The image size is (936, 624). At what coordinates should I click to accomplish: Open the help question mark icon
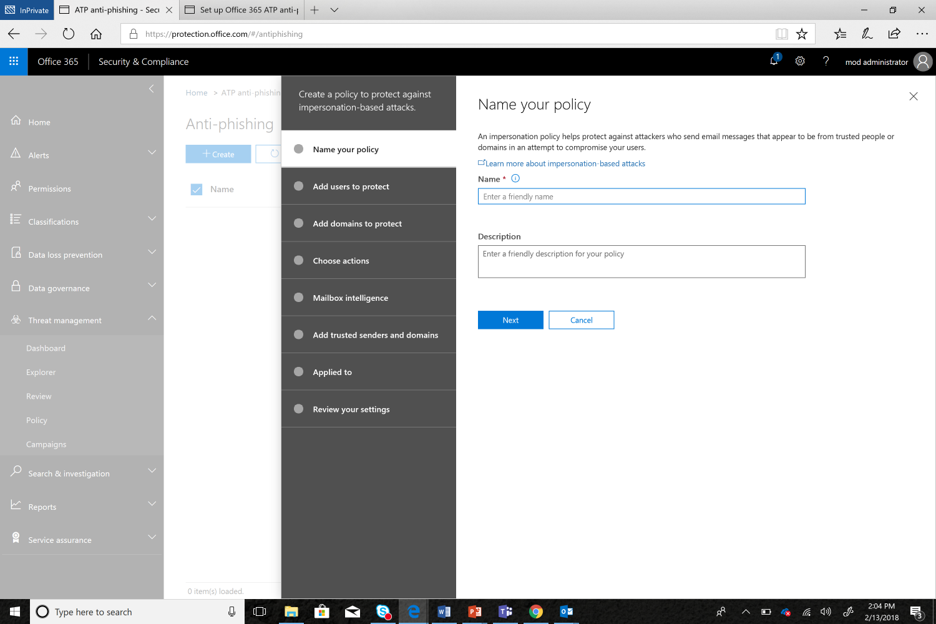[826, 61]
